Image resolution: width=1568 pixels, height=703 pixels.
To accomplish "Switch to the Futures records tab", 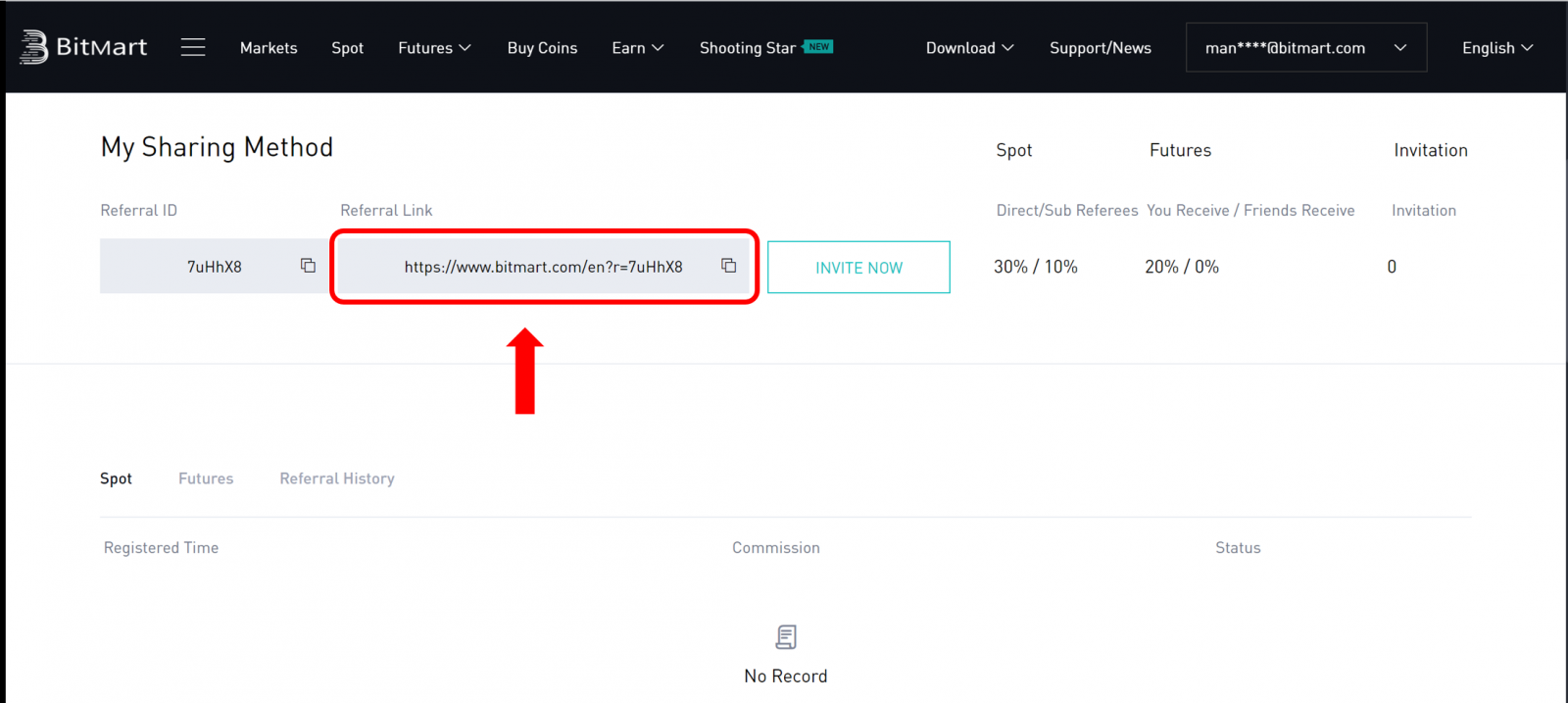I will (206, 478).
